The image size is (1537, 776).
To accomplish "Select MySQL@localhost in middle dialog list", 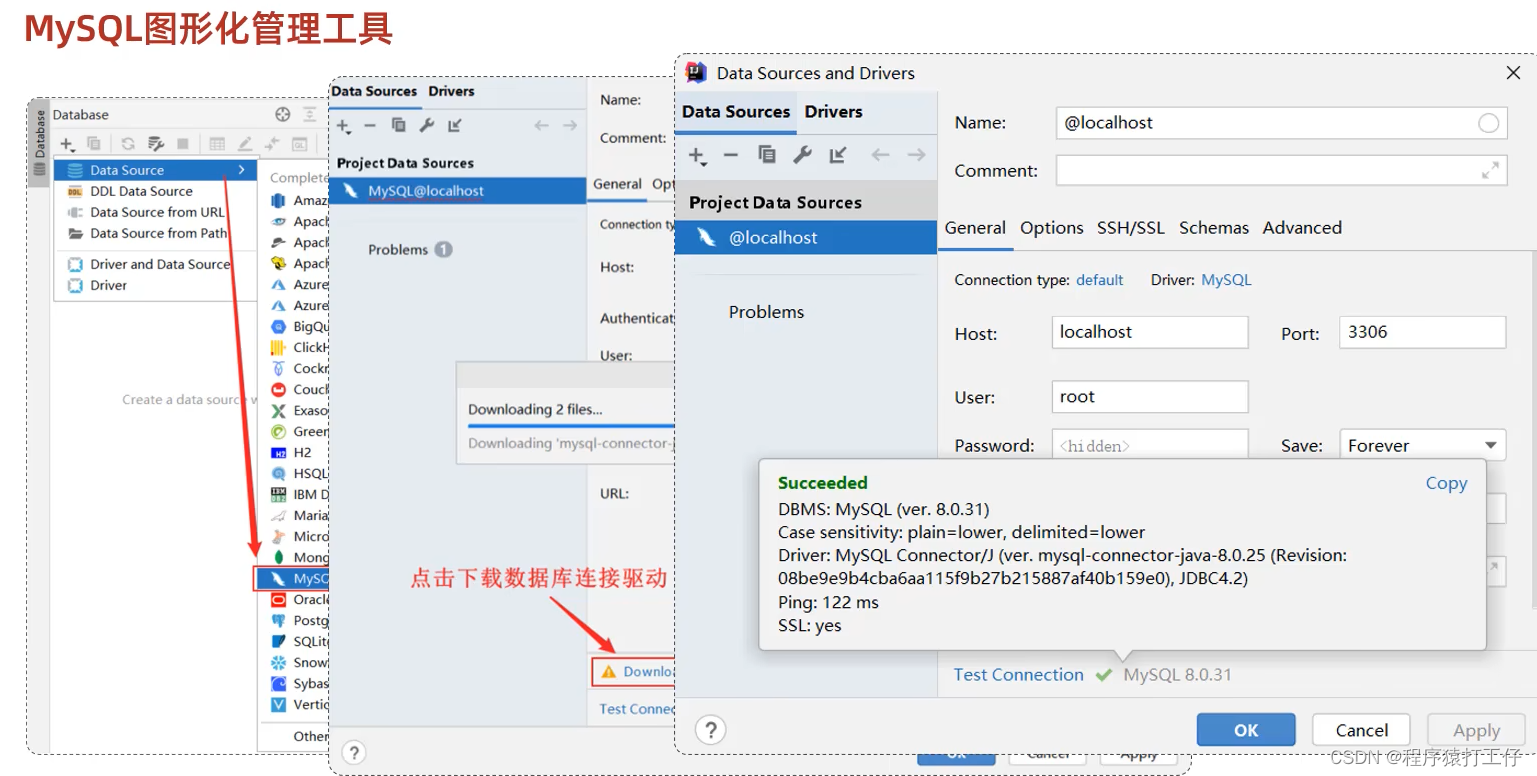I will (458, 191).
